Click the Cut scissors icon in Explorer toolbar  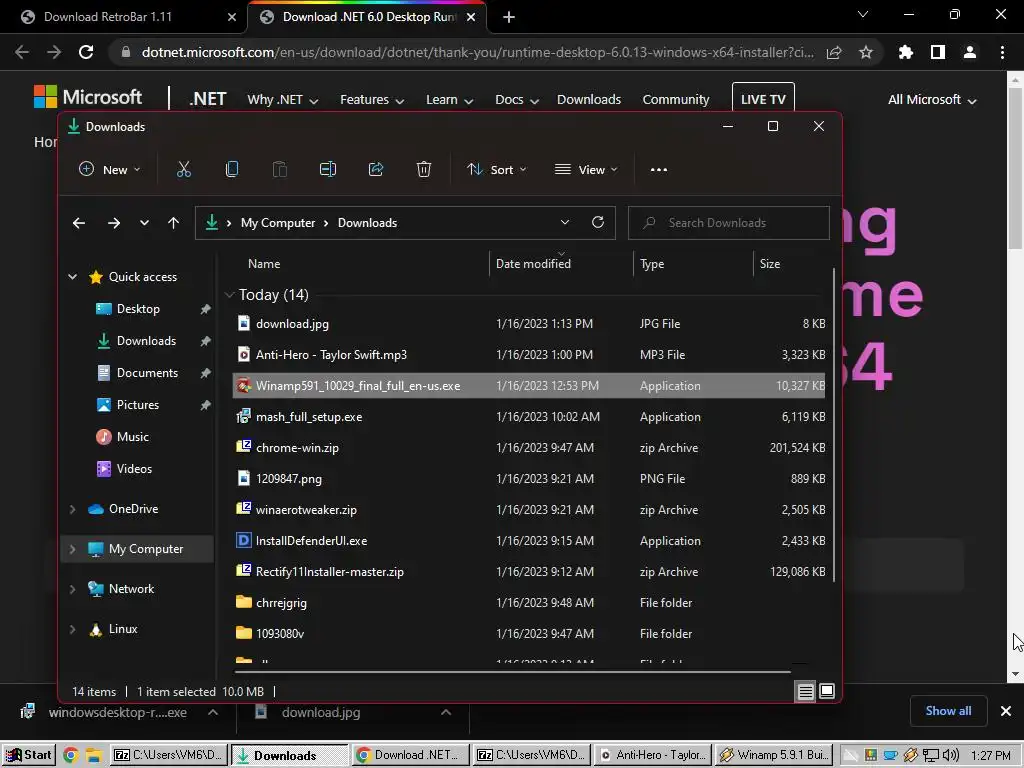coord(184,170)
